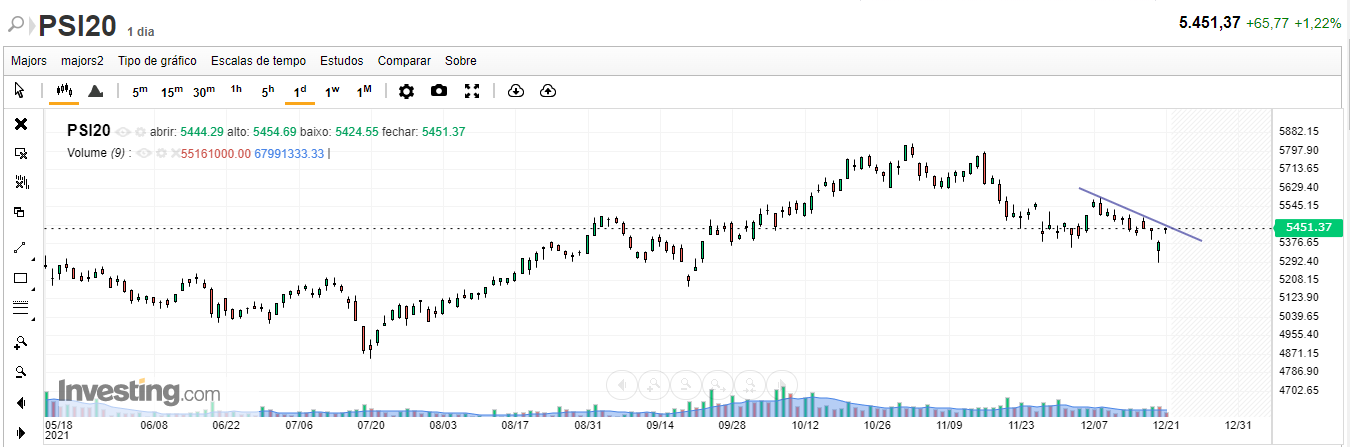
Task: Click the Sobre link
Action: click(461, 61)
